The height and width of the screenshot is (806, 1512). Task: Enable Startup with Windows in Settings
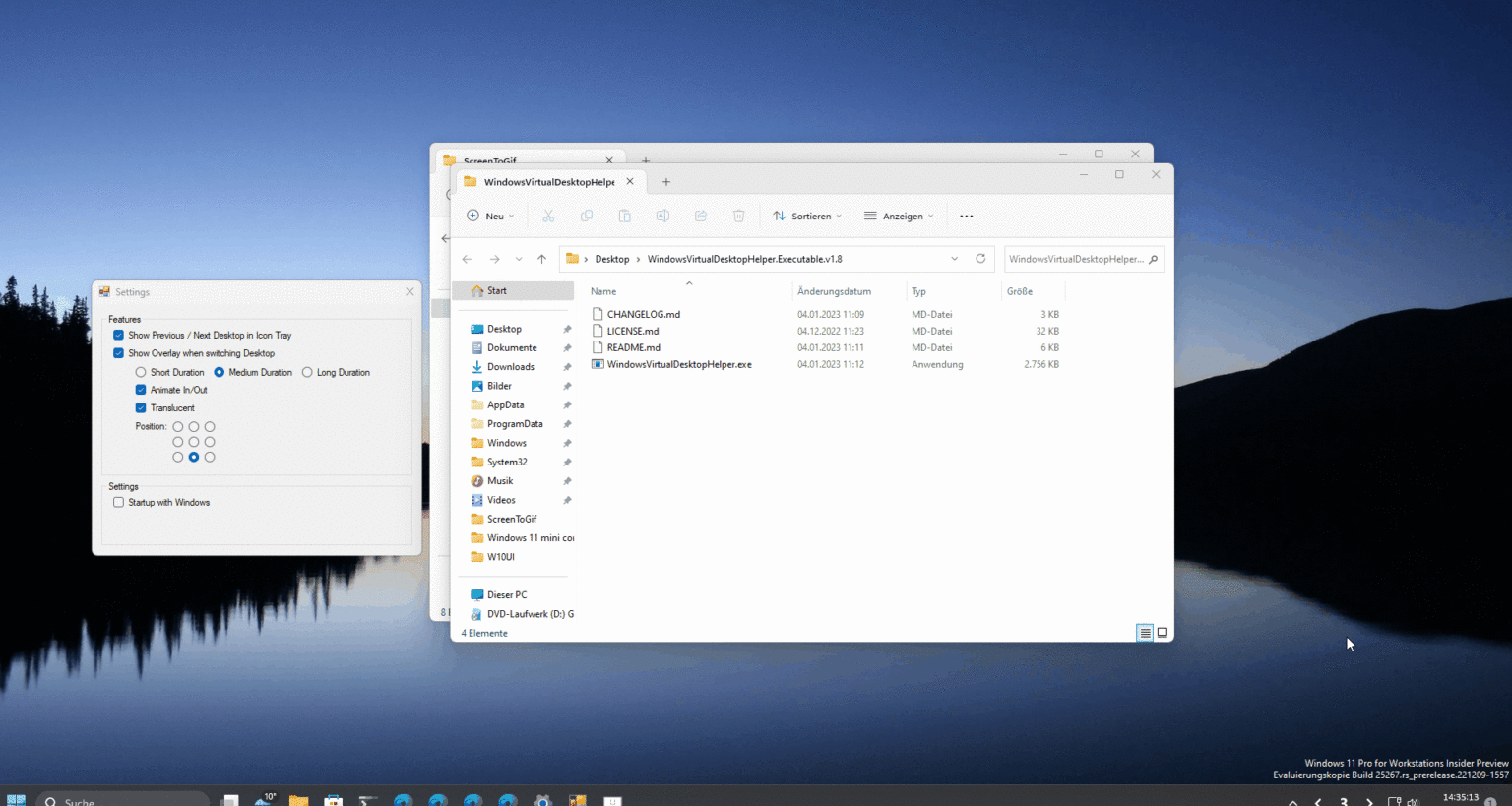pyautogui.click(x=118, y=502)
